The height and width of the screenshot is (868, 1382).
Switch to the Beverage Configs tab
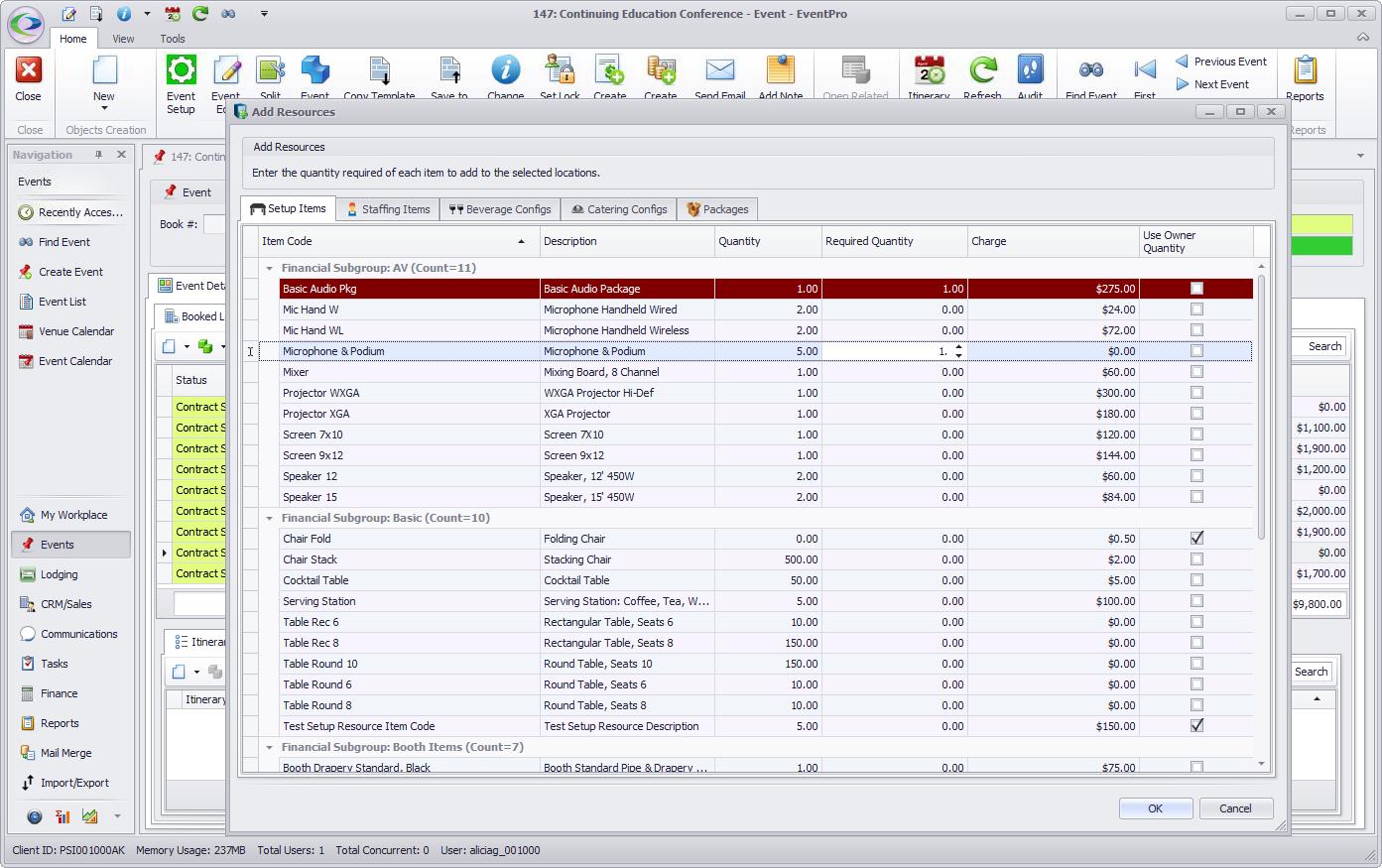[x=500, y=209]
